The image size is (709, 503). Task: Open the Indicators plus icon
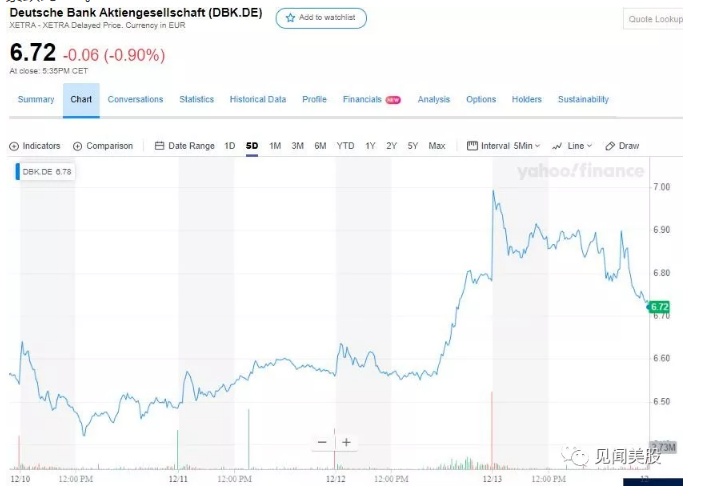tap(14, 146)
